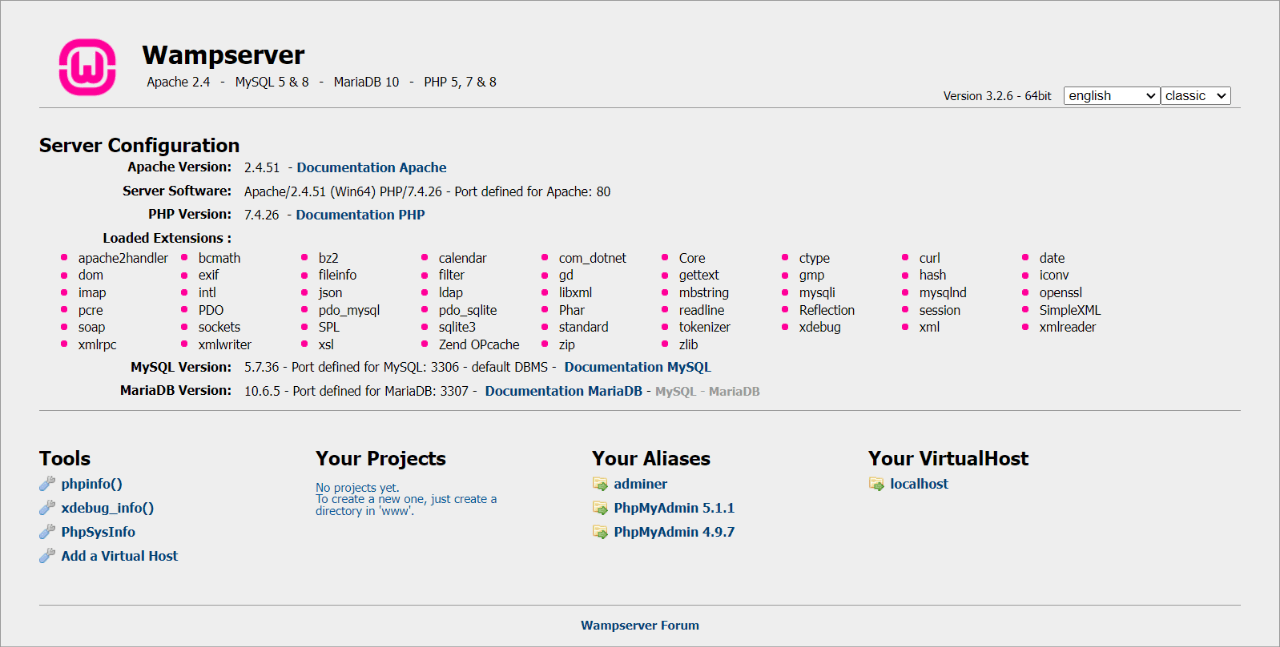The width and height of the screenshot is (1280, 647).
Task: Click the mysqlnd extension entry
Action: (943, 293)
